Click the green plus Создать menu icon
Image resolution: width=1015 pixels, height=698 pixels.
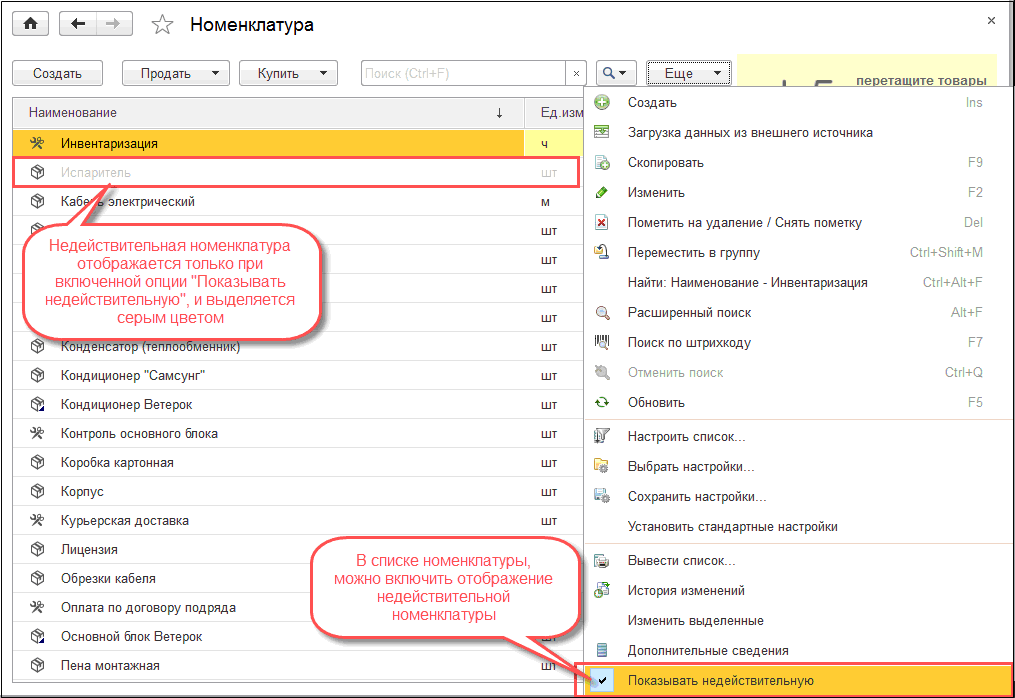click(x=602, y=102)
